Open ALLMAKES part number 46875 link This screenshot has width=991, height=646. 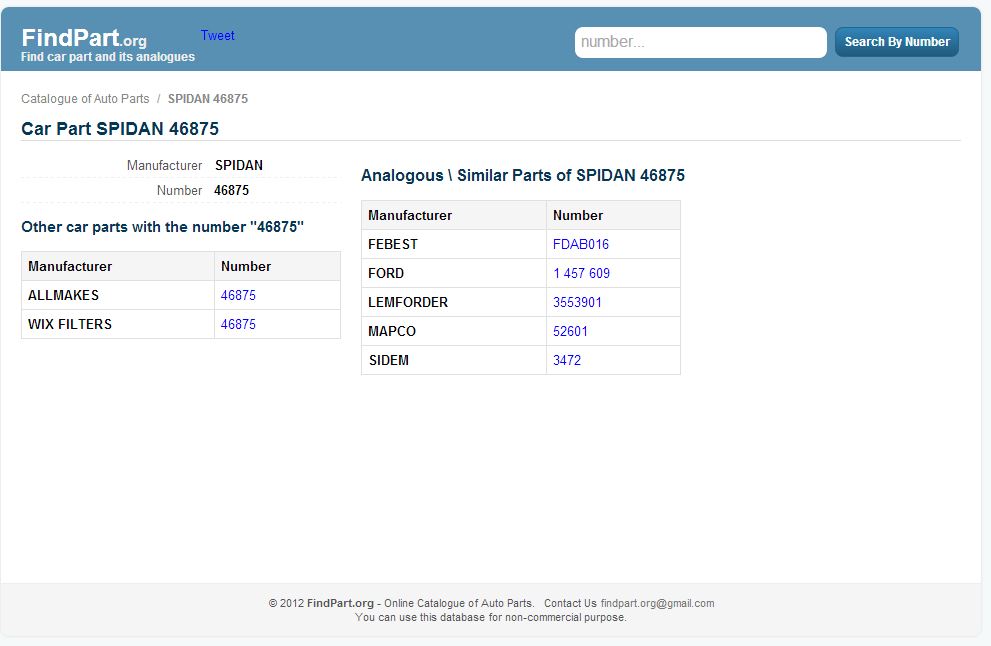coord(238,295)
